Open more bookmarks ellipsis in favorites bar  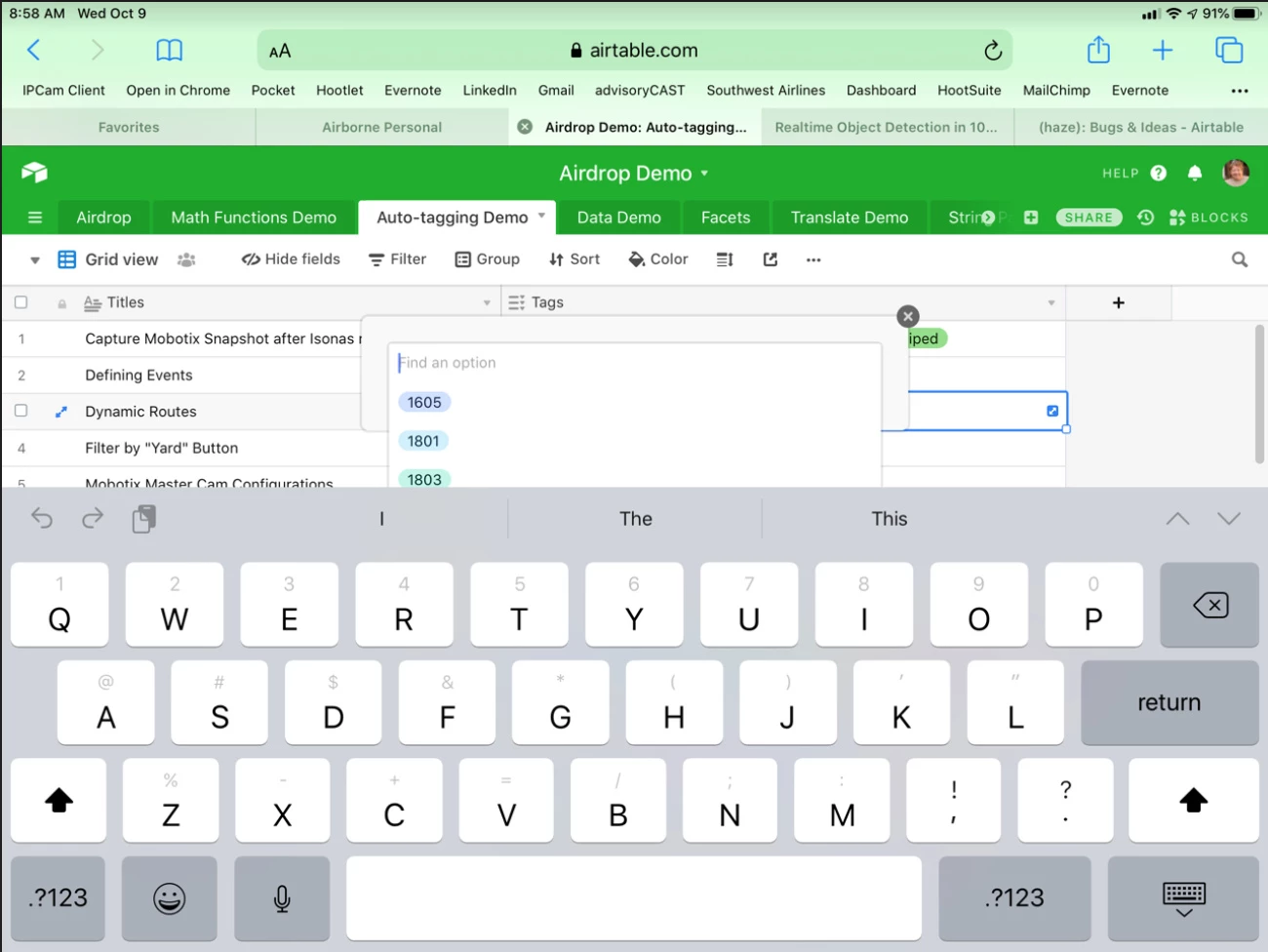point(1240,91)
